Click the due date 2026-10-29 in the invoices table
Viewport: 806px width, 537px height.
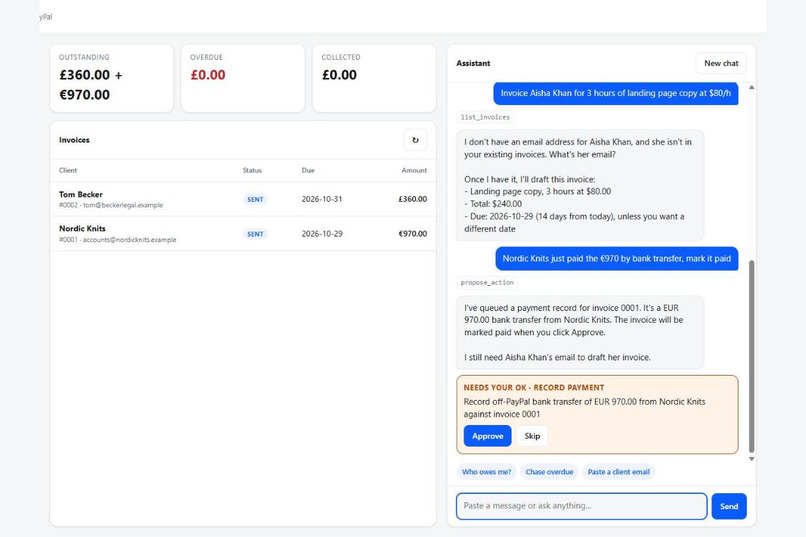click(x=322, y=233)
